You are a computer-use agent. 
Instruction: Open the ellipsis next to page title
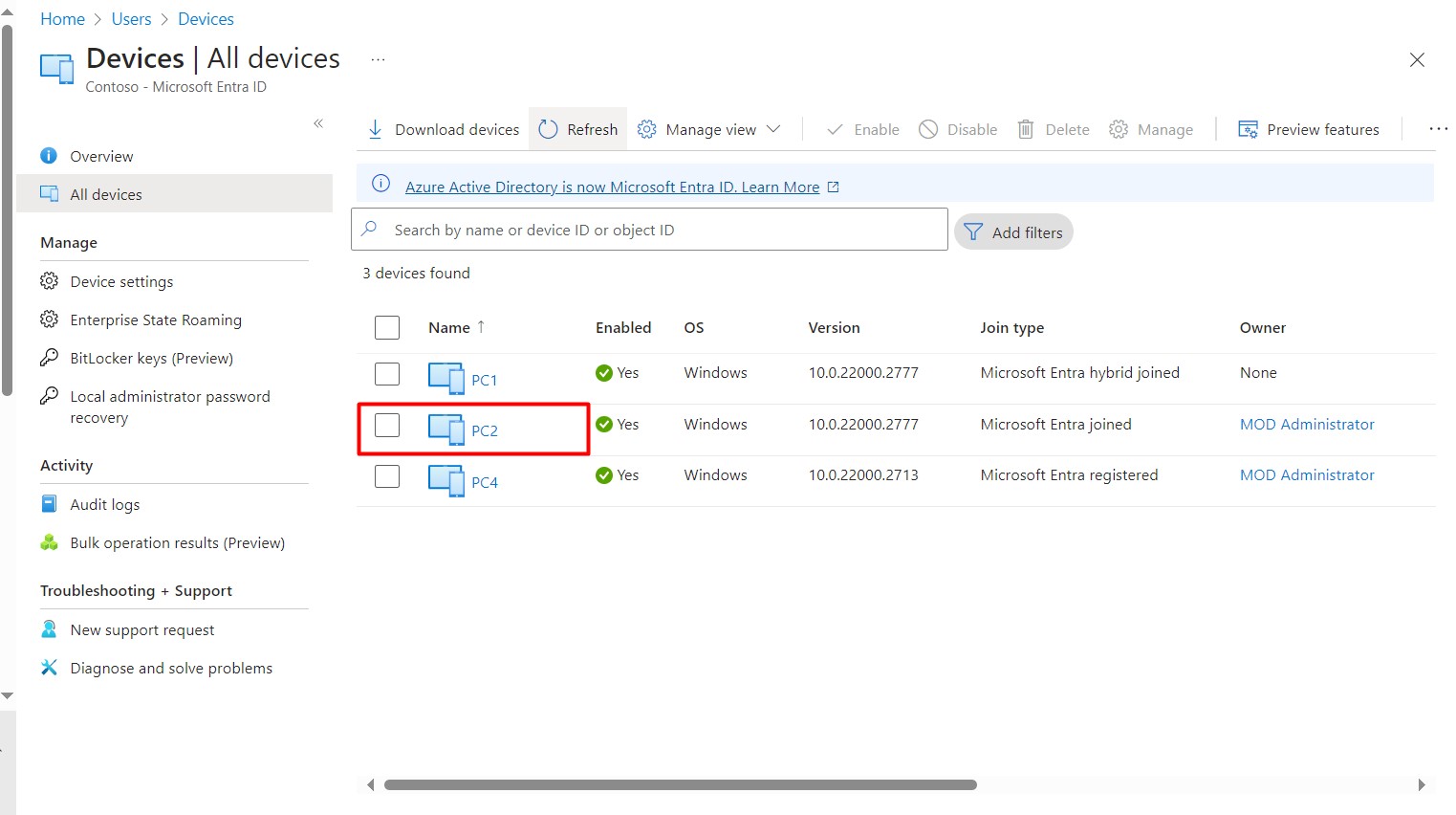(x=378, y=59)
